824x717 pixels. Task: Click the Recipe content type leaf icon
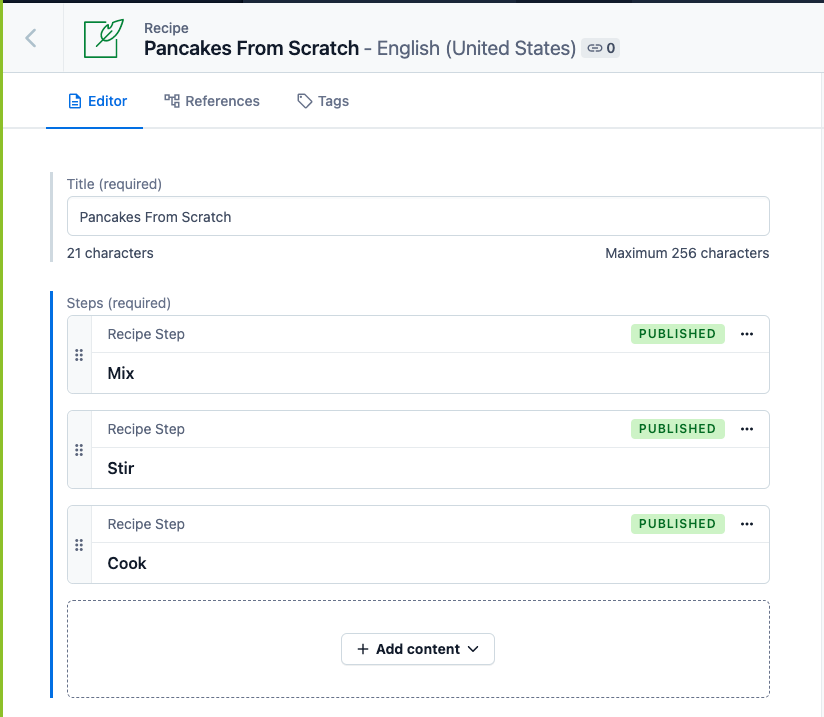(x=104, y=38)
